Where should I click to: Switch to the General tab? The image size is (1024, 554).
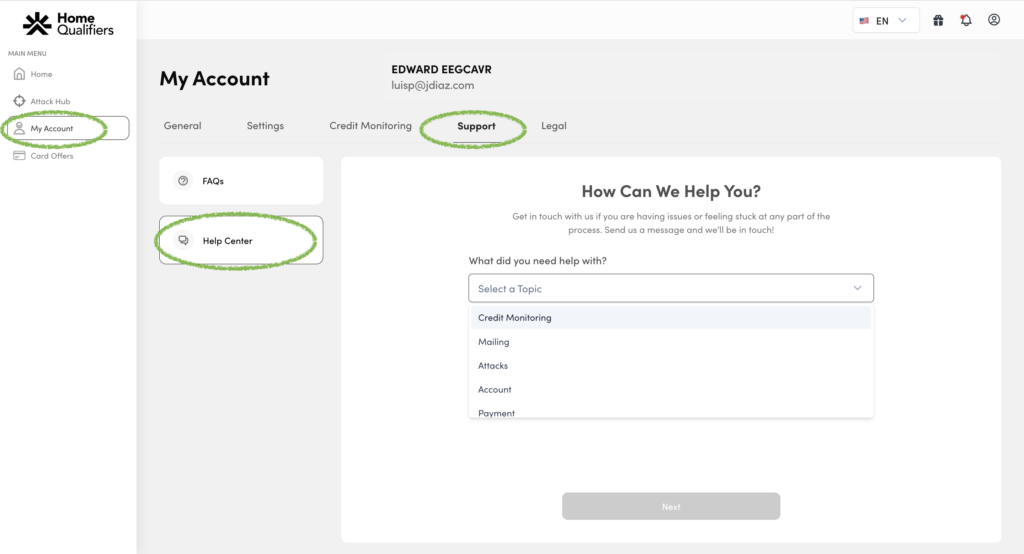[x=183, y=126]
